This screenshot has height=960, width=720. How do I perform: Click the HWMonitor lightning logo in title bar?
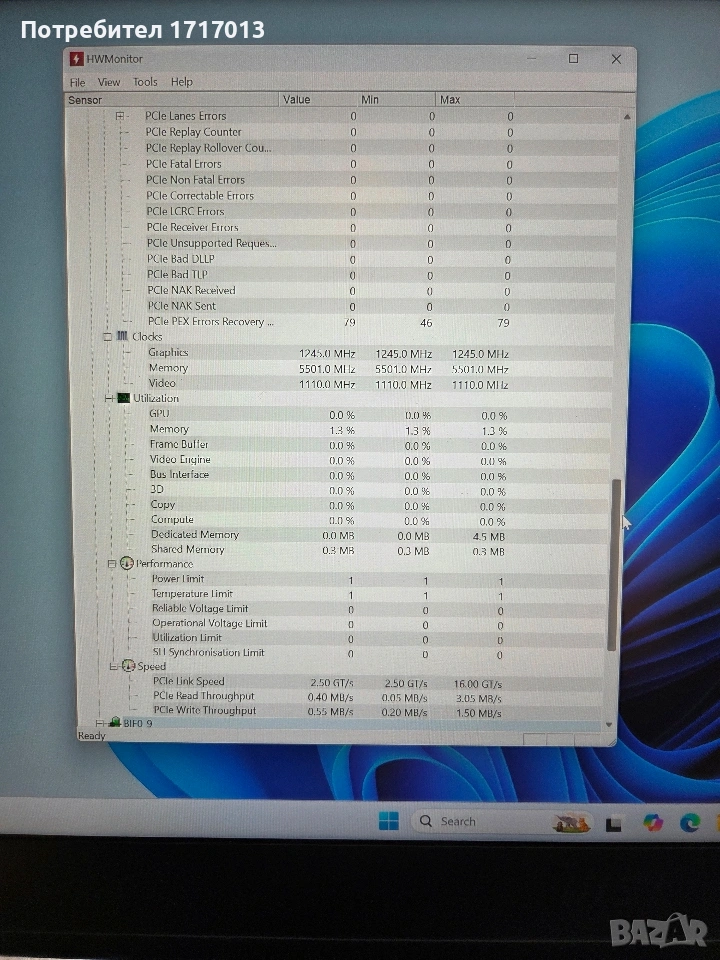click(76, 59)
